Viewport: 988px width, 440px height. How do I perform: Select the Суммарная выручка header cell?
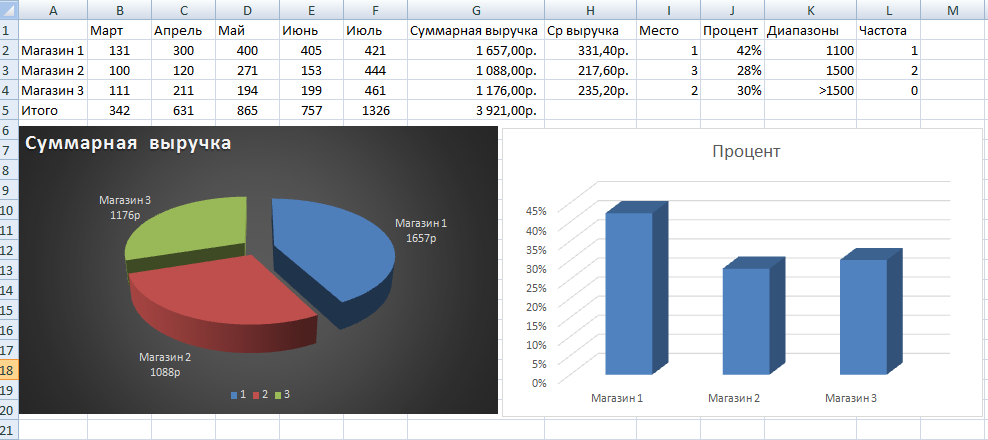476,30
